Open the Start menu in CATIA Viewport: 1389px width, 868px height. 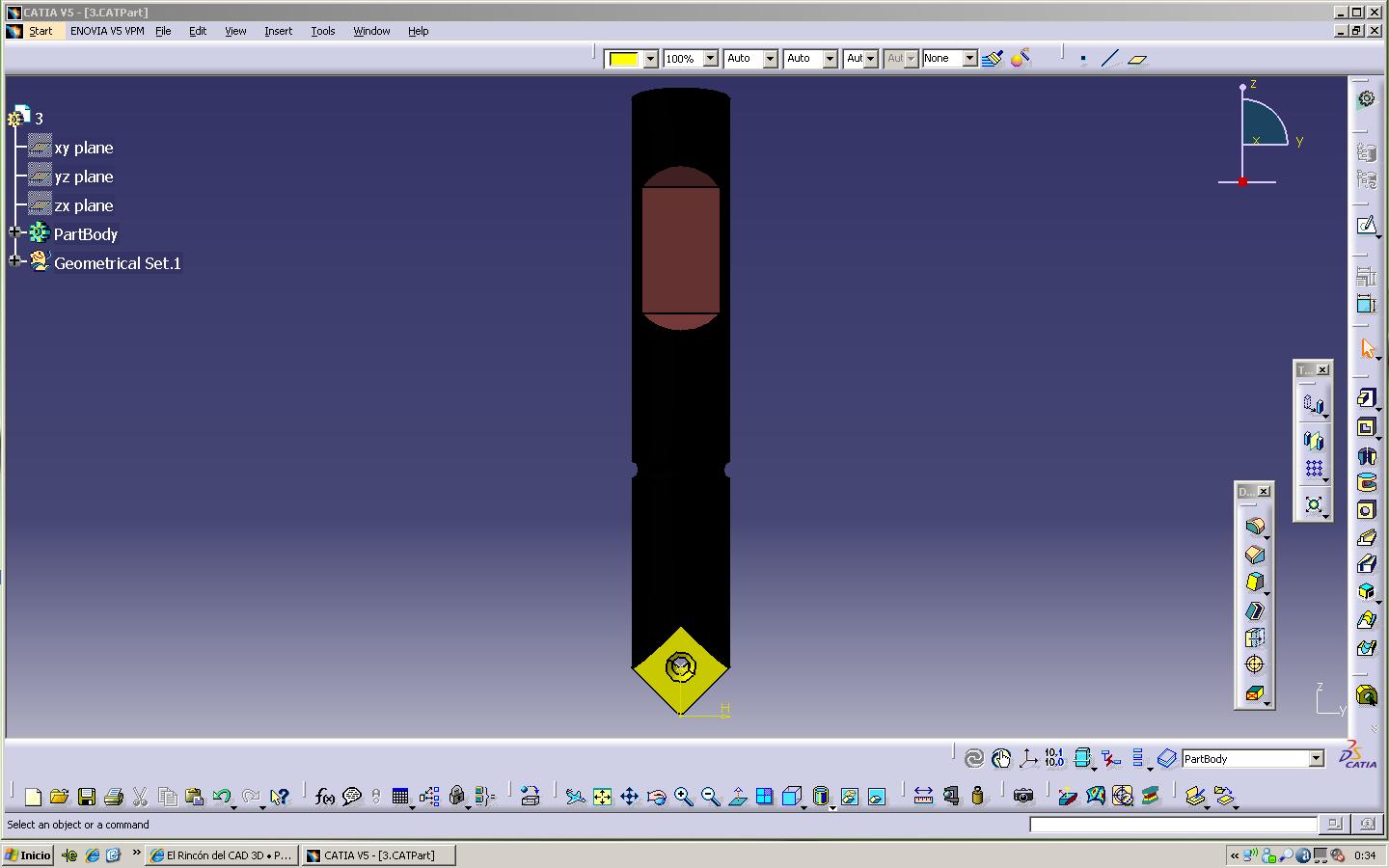[41, 31]
